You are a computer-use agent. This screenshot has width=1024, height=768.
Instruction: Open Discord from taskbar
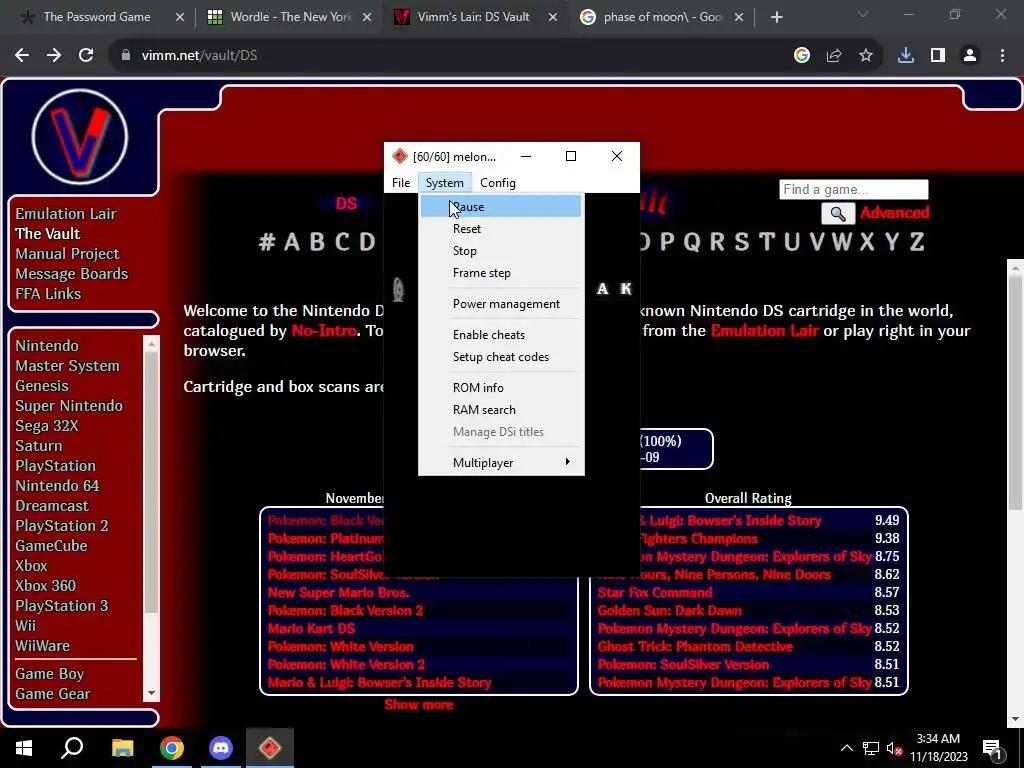221,748
